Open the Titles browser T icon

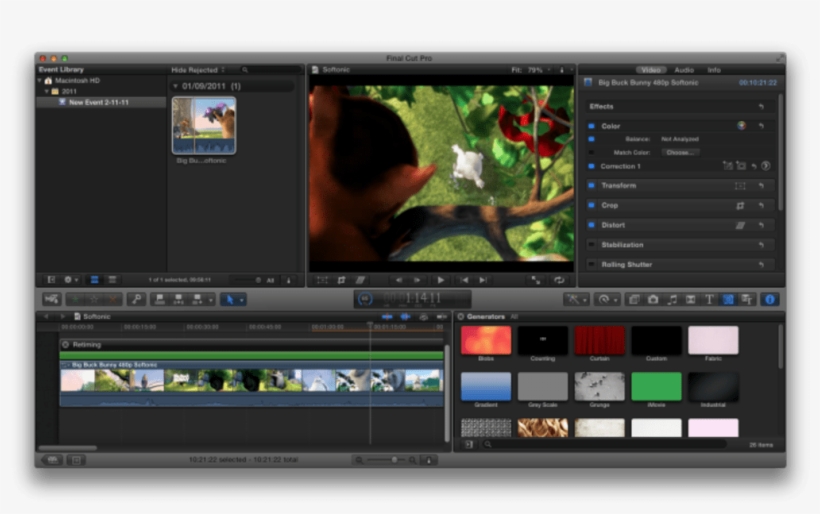click(710, 299)
